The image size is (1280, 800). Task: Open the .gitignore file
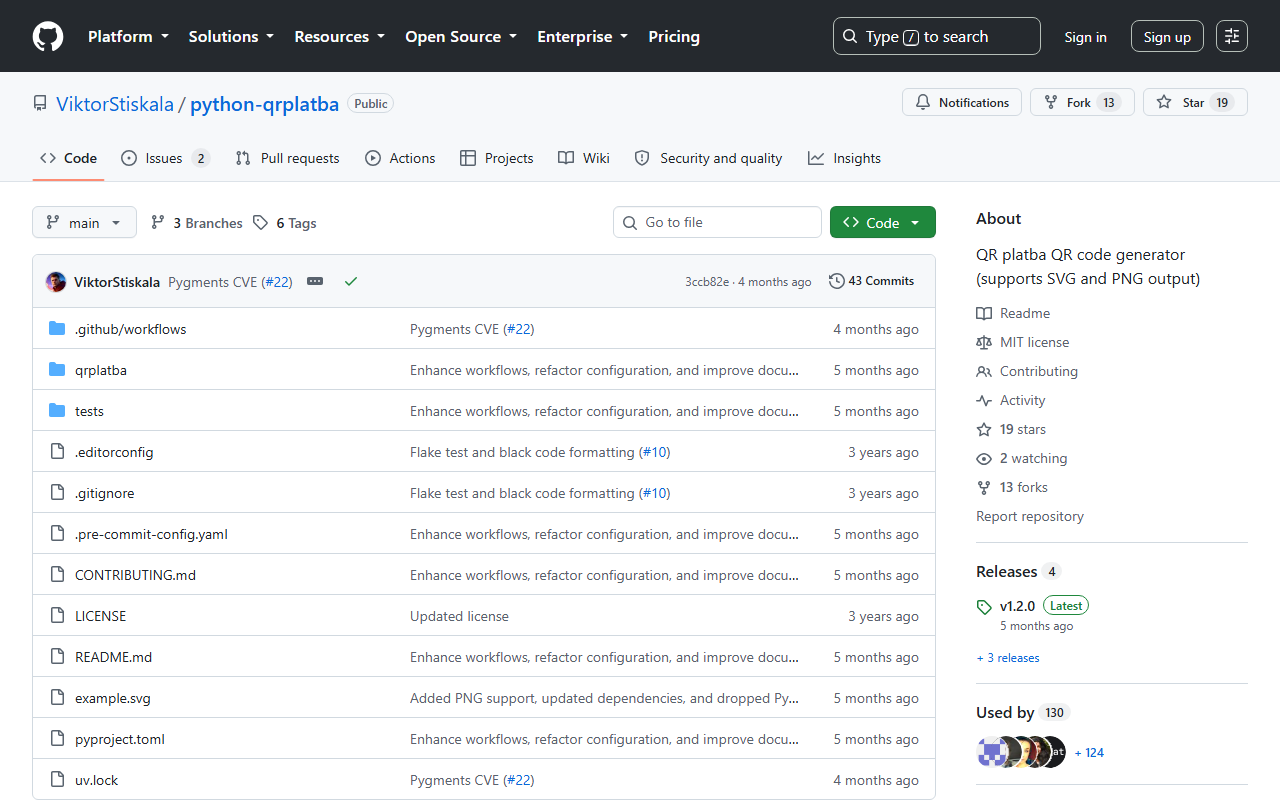(x=104, y=493)
